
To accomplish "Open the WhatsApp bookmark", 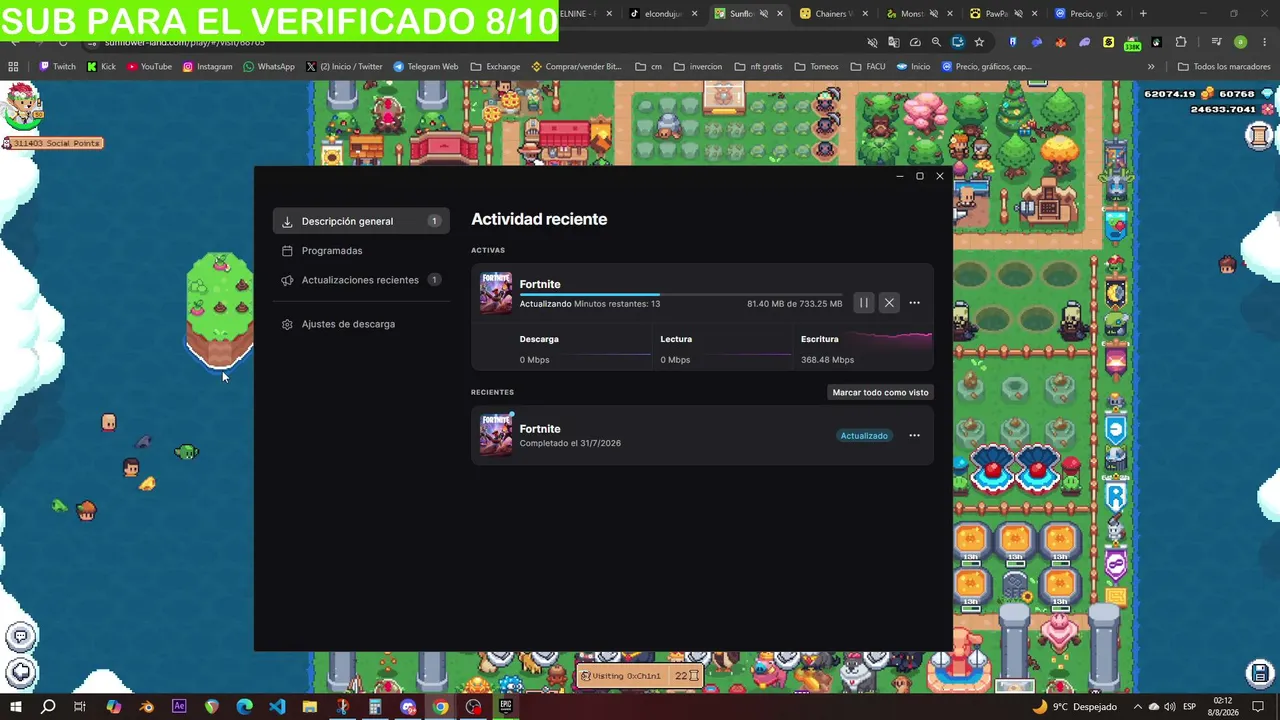I will pos(269,67).
